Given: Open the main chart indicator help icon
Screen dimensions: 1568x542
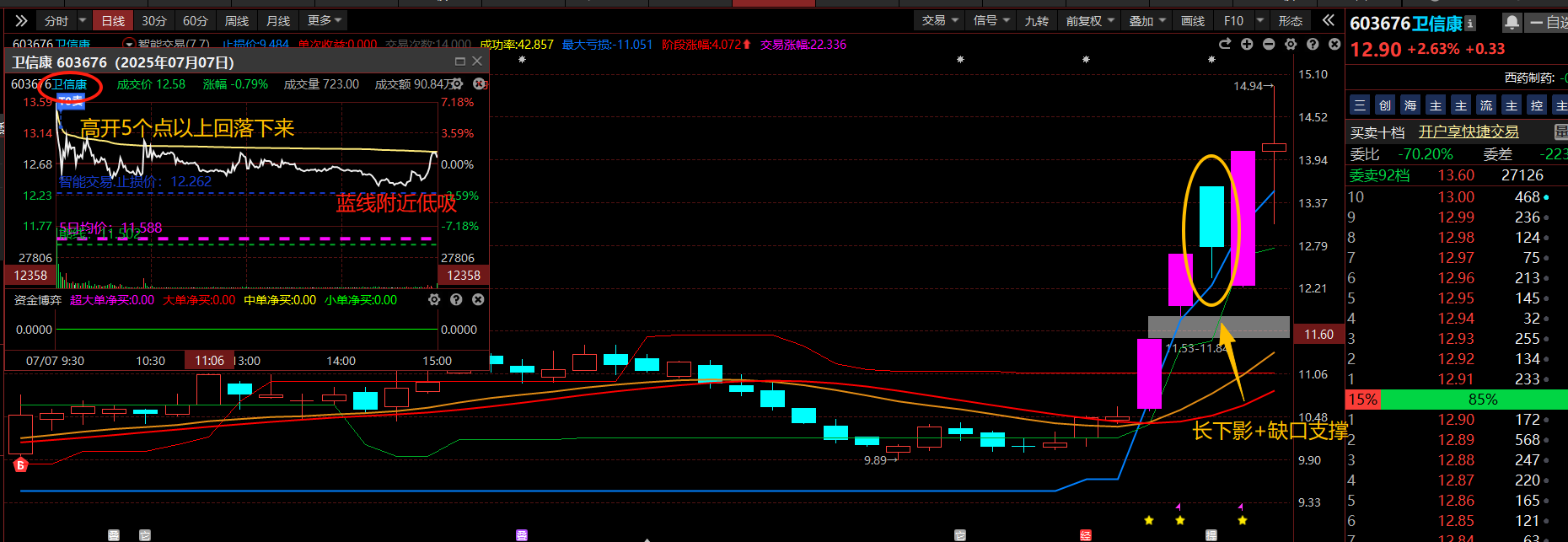Looking at the screenshot, I should [x=1313, y=44].
